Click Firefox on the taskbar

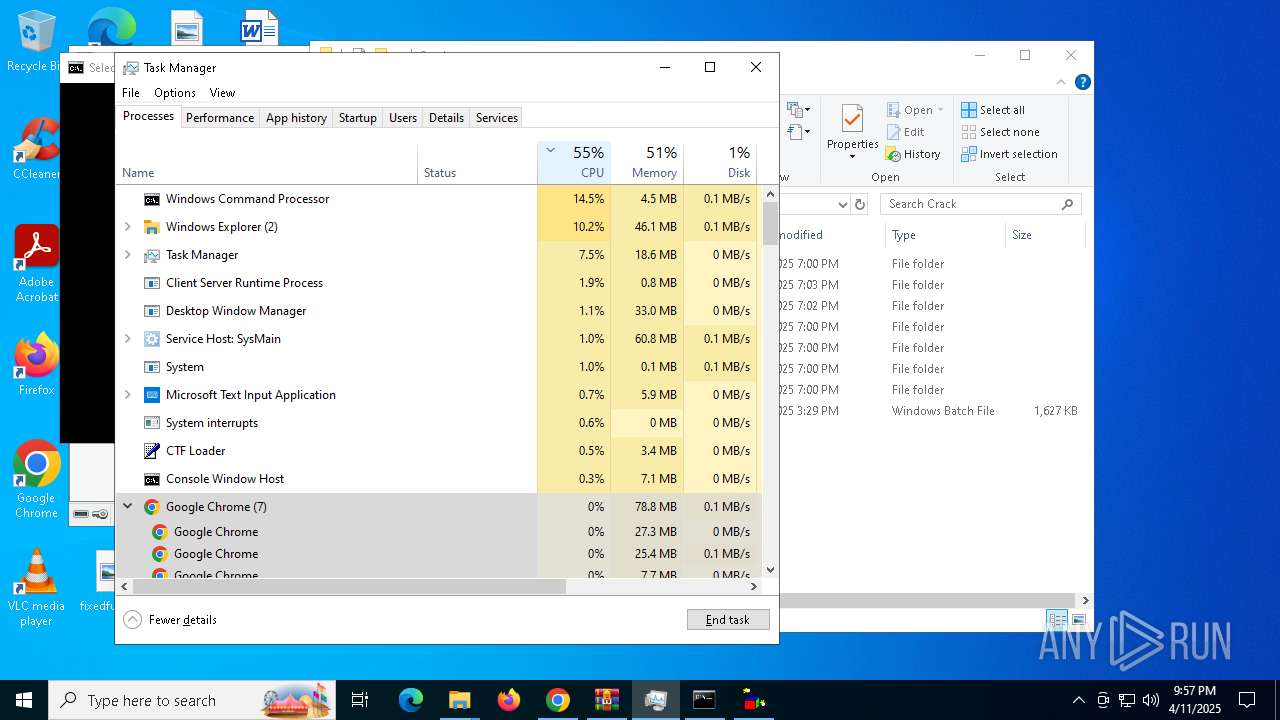coord(509,700)
